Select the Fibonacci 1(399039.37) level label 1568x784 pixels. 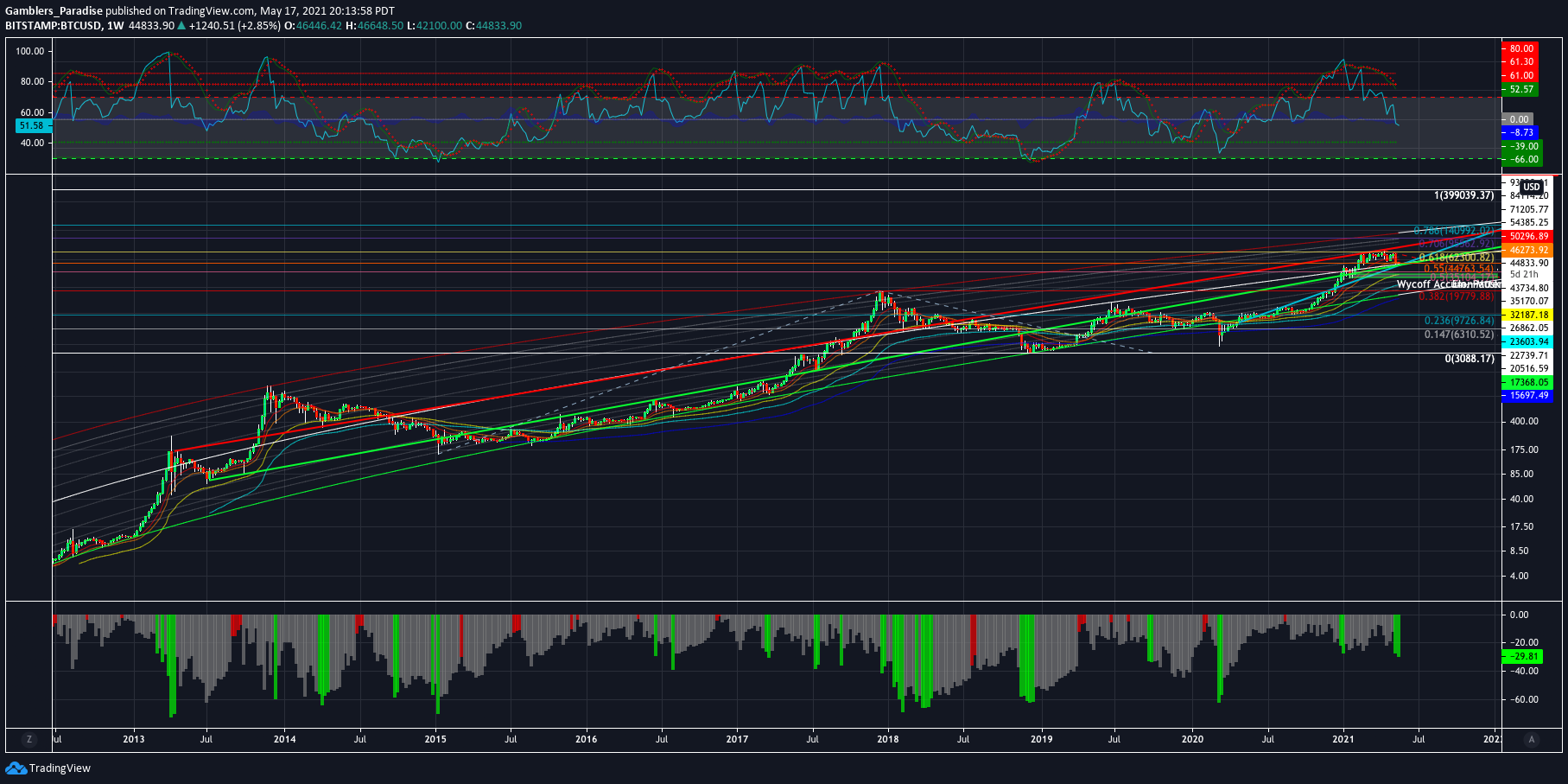pos(1463,195)
